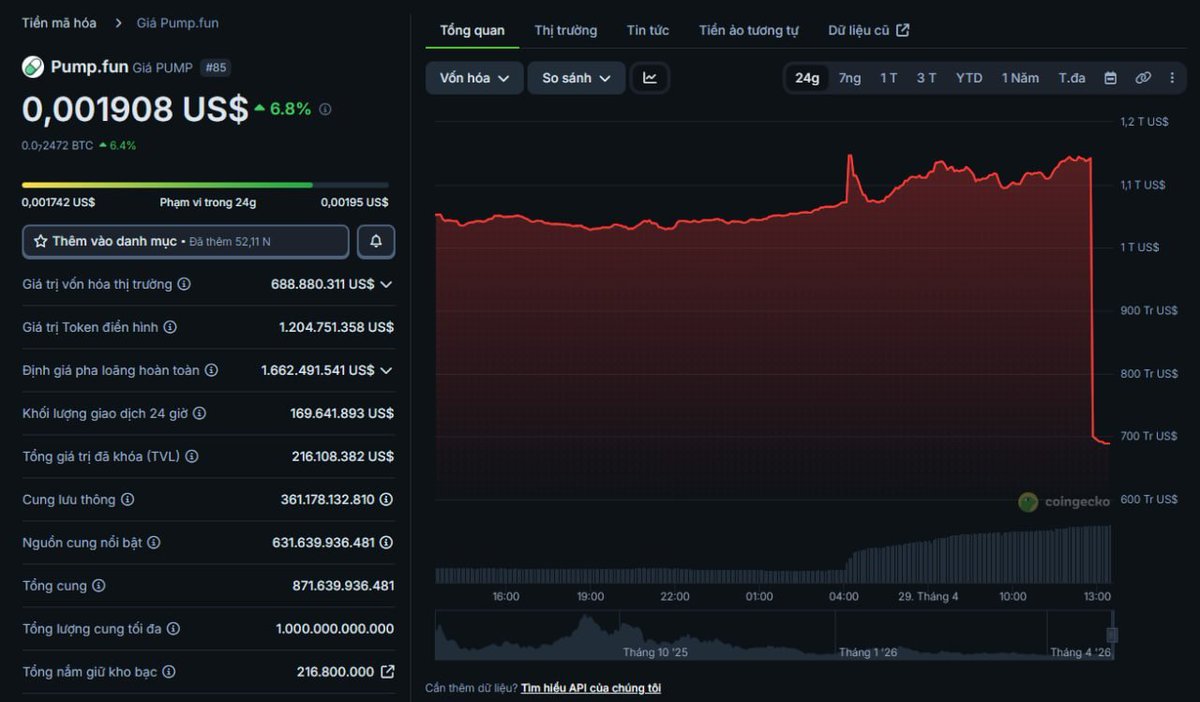Click the BTC price 0,0₇2472 BTC
This screenshot has height=702, width=1200.
click(x=57, y=145)
